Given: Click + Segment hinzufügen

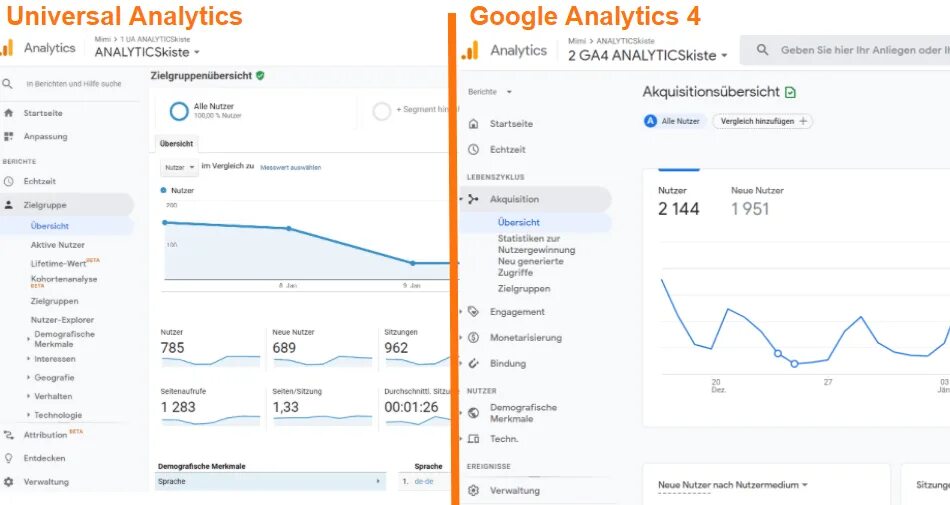Looking at the screenshot, I should [x=424, y=110].
